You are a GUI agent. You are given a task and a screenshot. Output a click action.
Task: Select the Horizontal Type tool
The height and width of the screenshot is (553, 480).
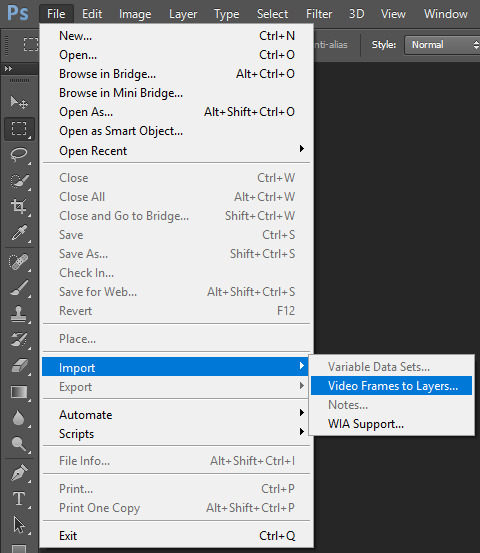[19, 499]
